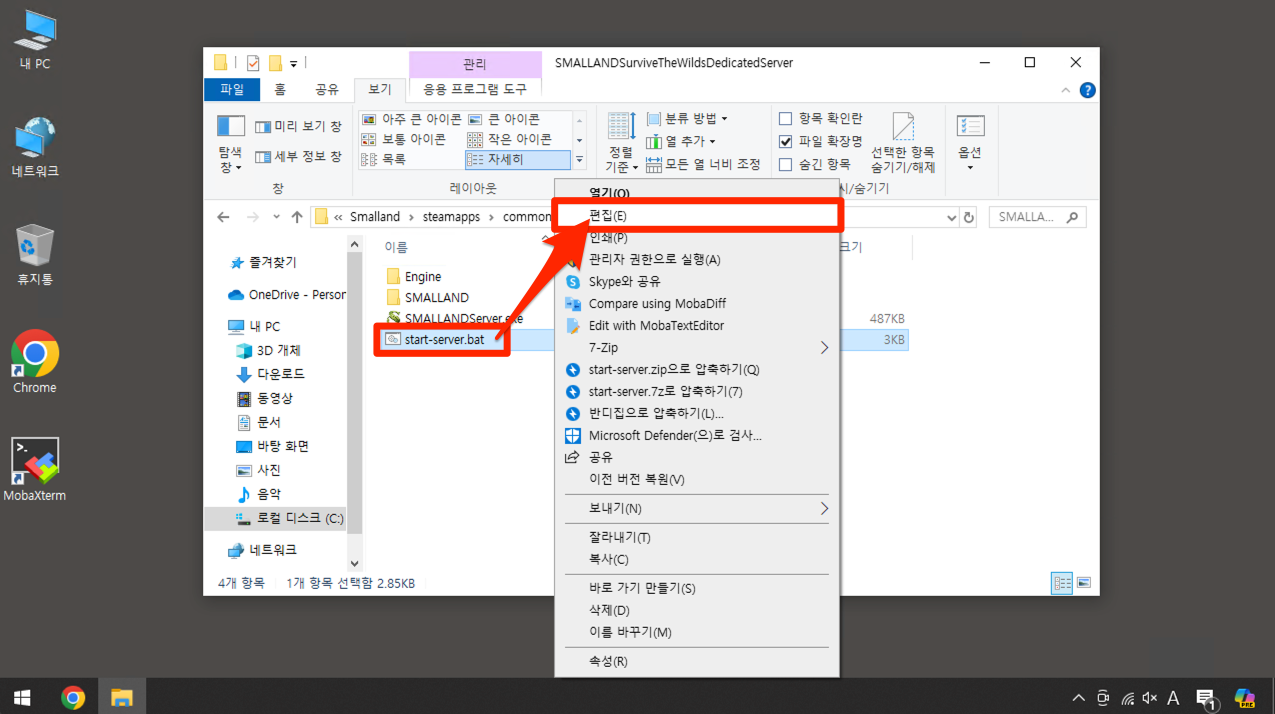
Task: Select 보통 아이콘 layout
Action: click(404, 139)
